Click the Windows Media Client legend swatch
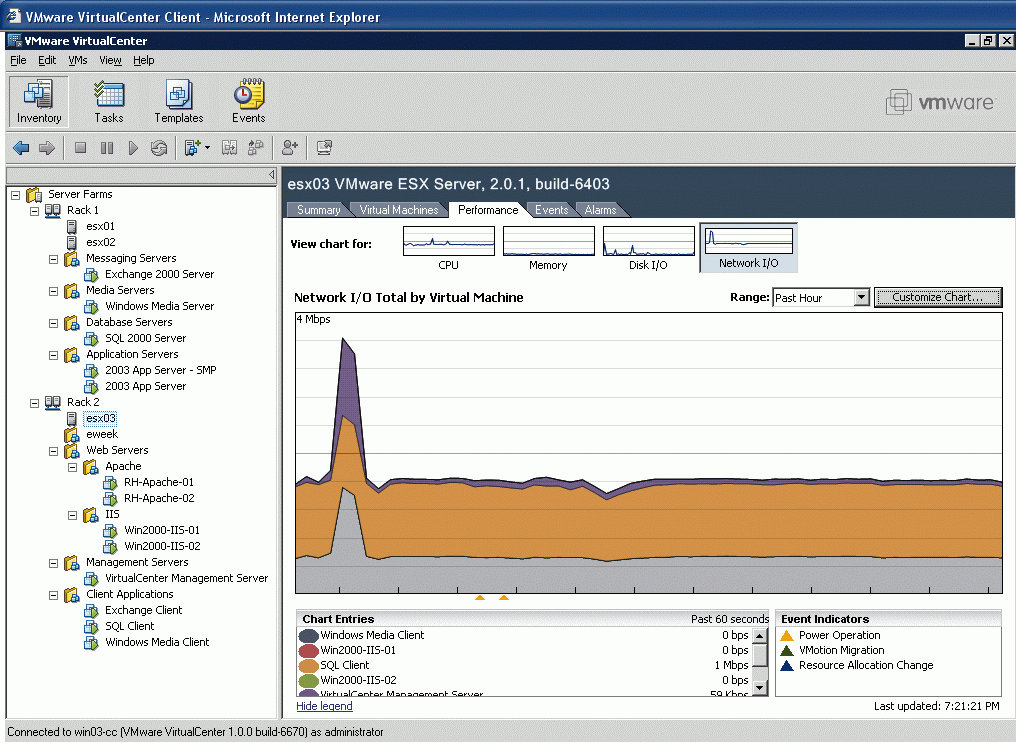Screen dimensions: 1016x743 308,635
